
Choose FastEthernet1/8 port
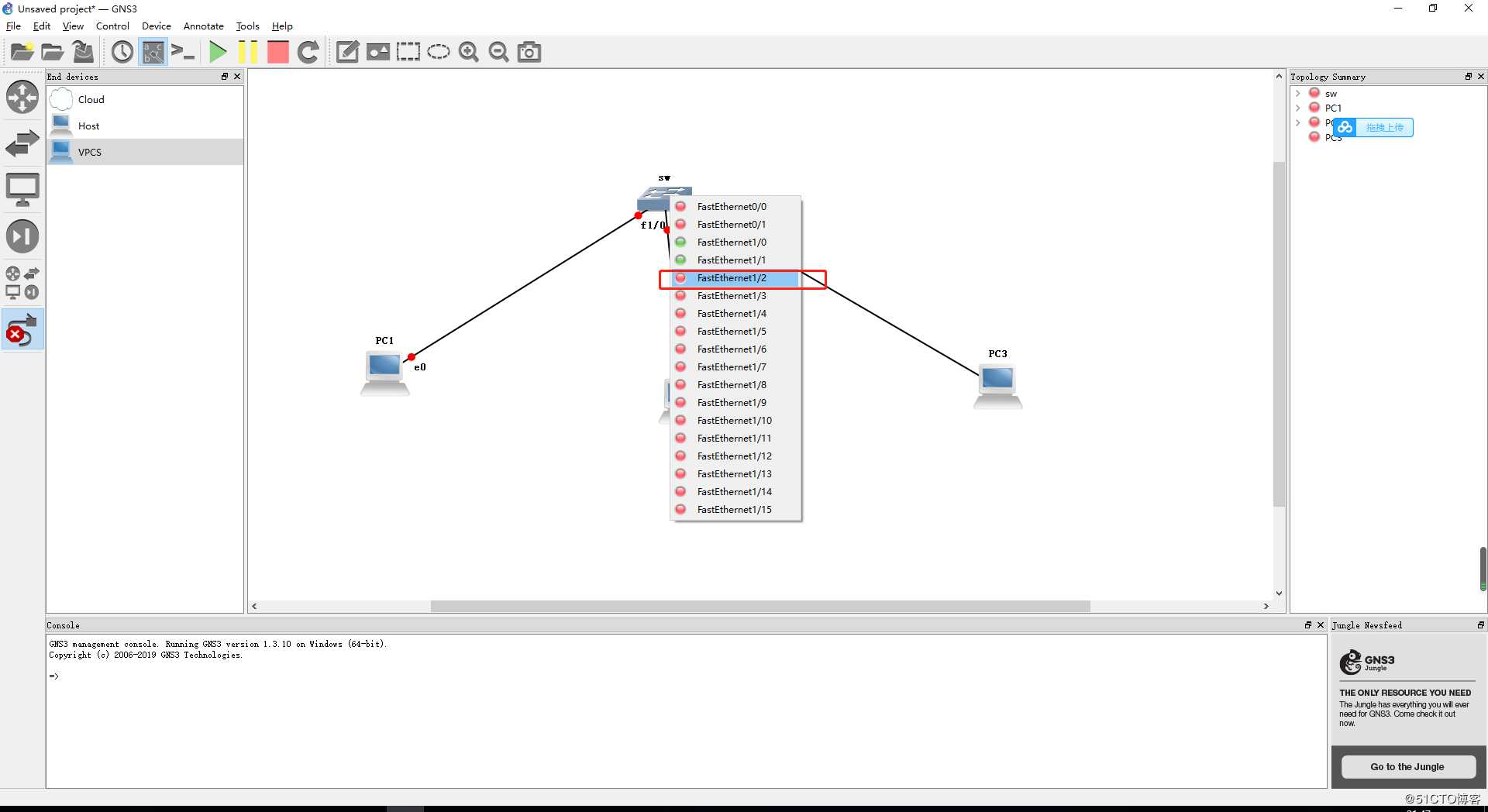[735, 384]
